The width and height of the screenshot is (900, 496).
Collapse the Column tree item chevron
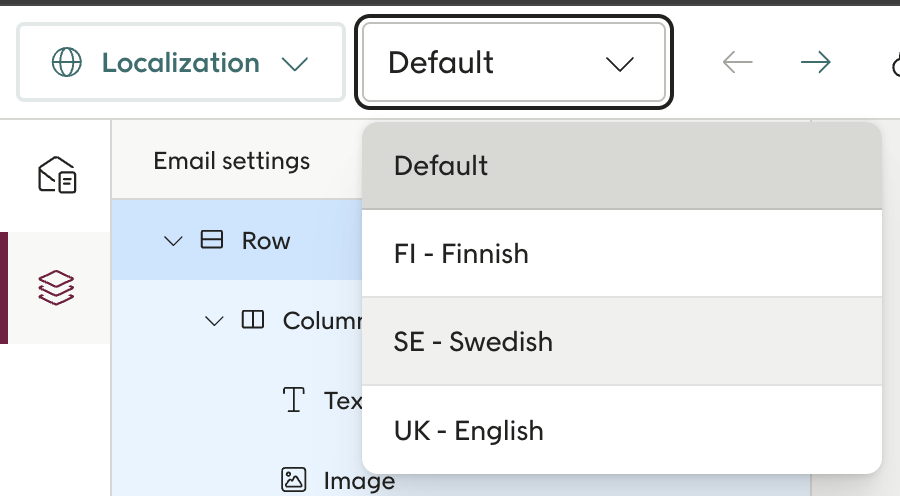(214, 321)
